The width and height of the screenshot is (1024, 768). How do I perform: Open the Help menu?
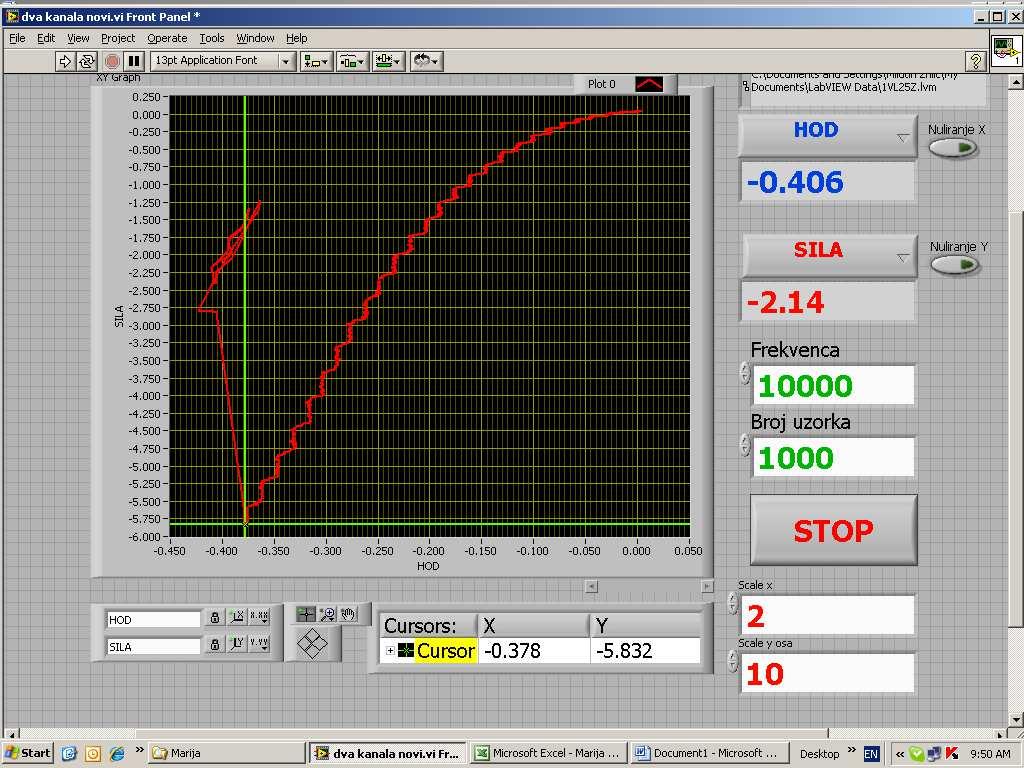296,38
